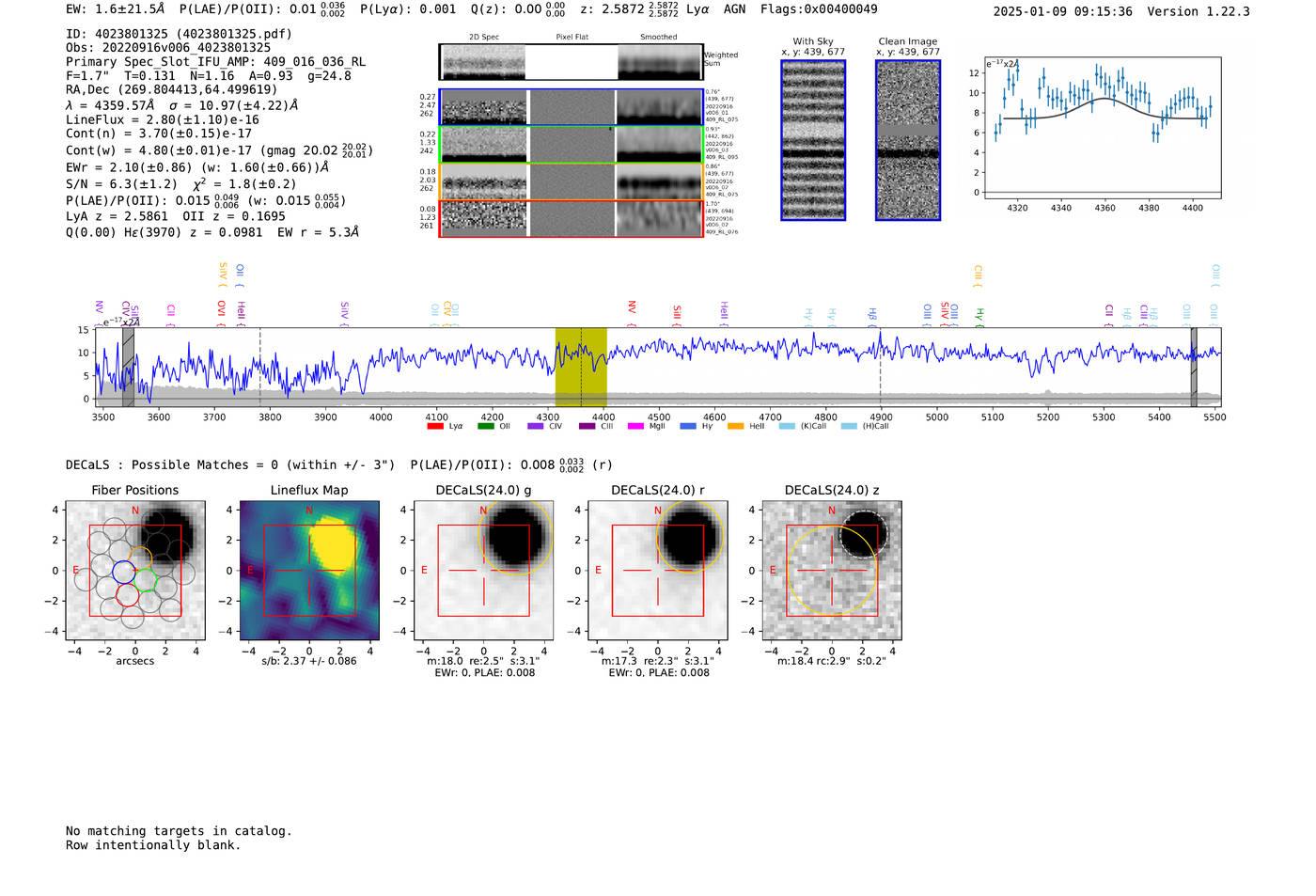Click the EW: 1.6±21.5Å header value

click(x=115, y=9)
